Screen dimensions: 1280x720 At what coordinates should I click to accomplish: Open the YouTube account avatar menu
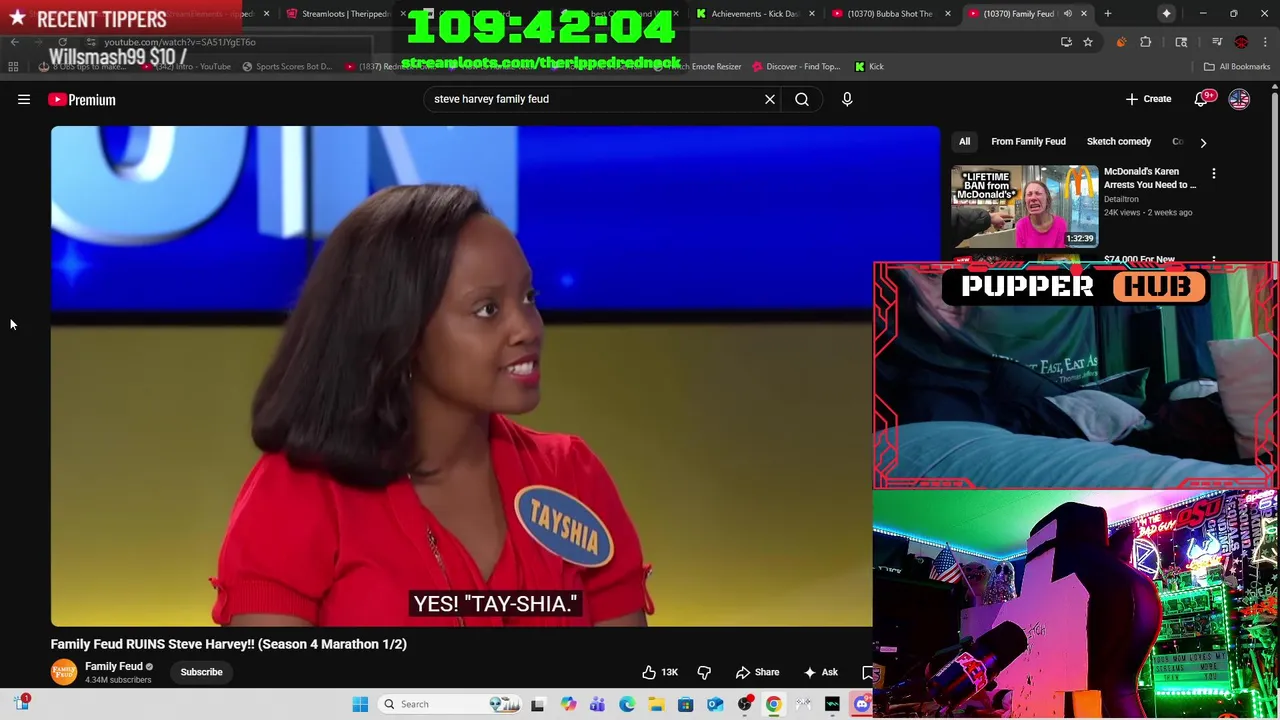[x=1239, y=99]
